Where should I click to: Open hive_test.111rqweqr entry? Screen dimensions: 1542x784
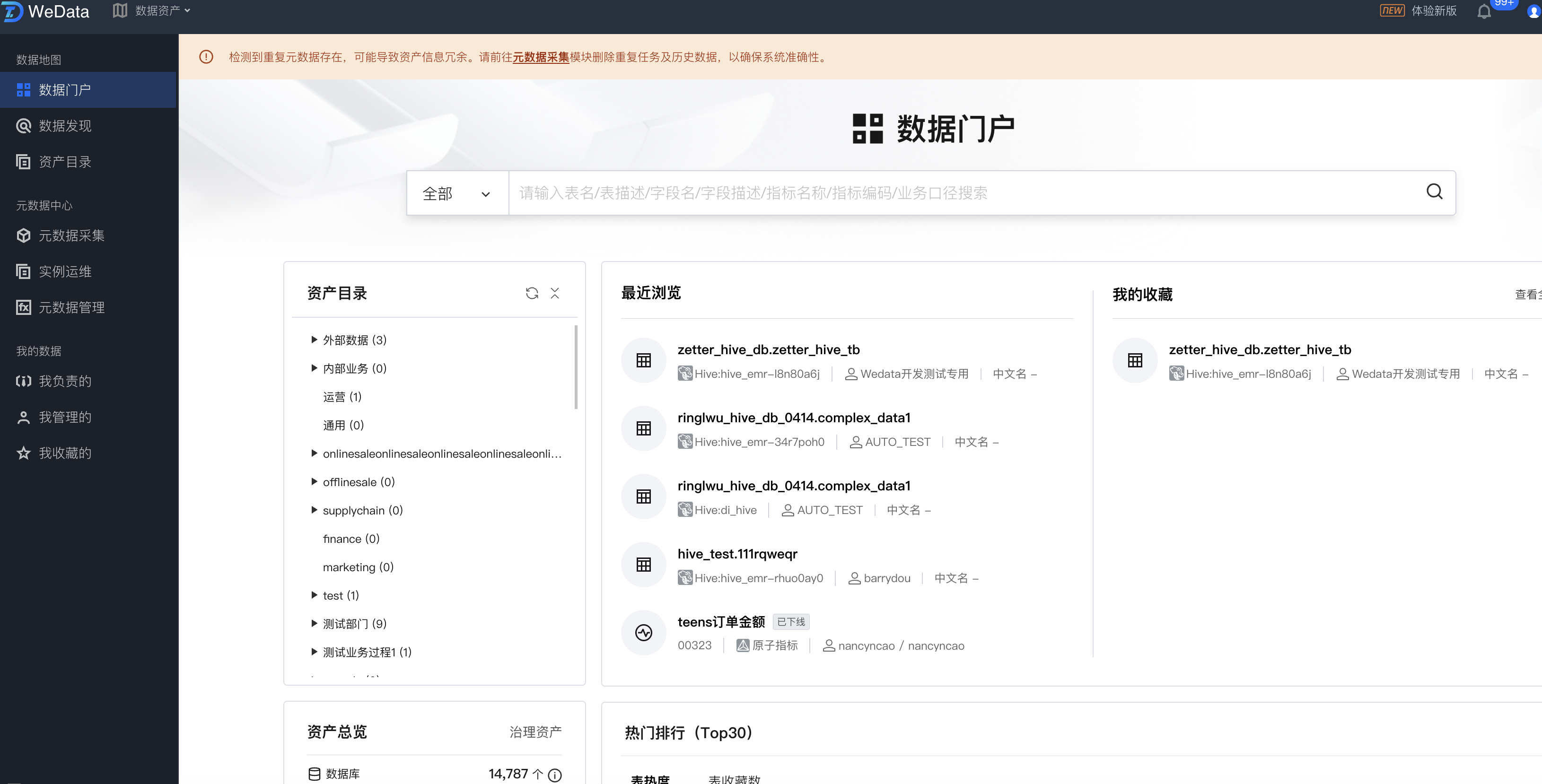coord(737,554)
